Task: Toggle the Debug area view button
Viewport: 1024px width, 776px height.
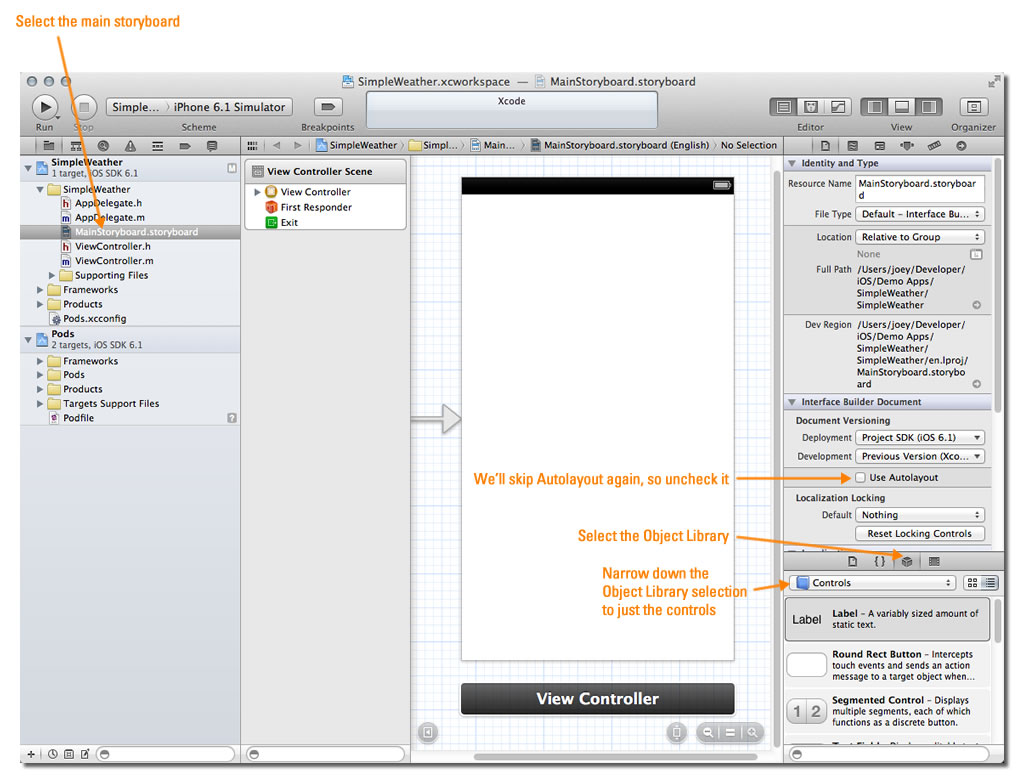Action: coord(902,106)
